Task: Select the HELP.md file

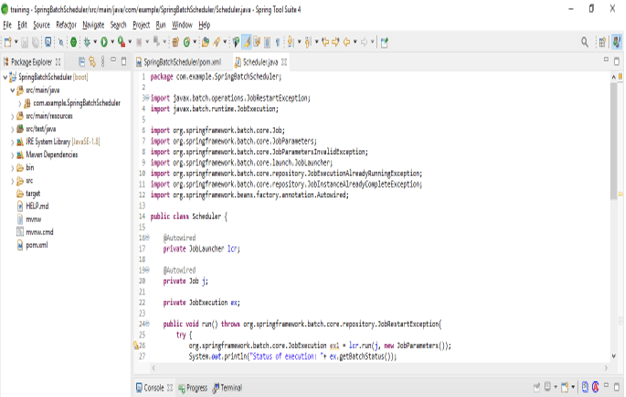Action: (x=32, y=206)
